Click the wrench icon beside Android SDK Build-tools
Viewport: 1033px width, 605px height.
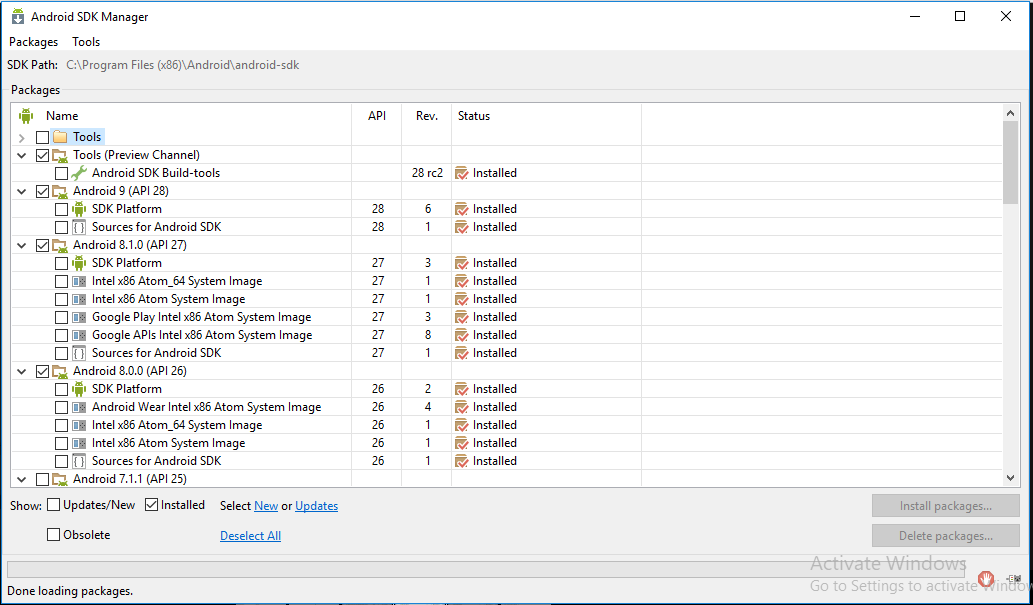79,173
